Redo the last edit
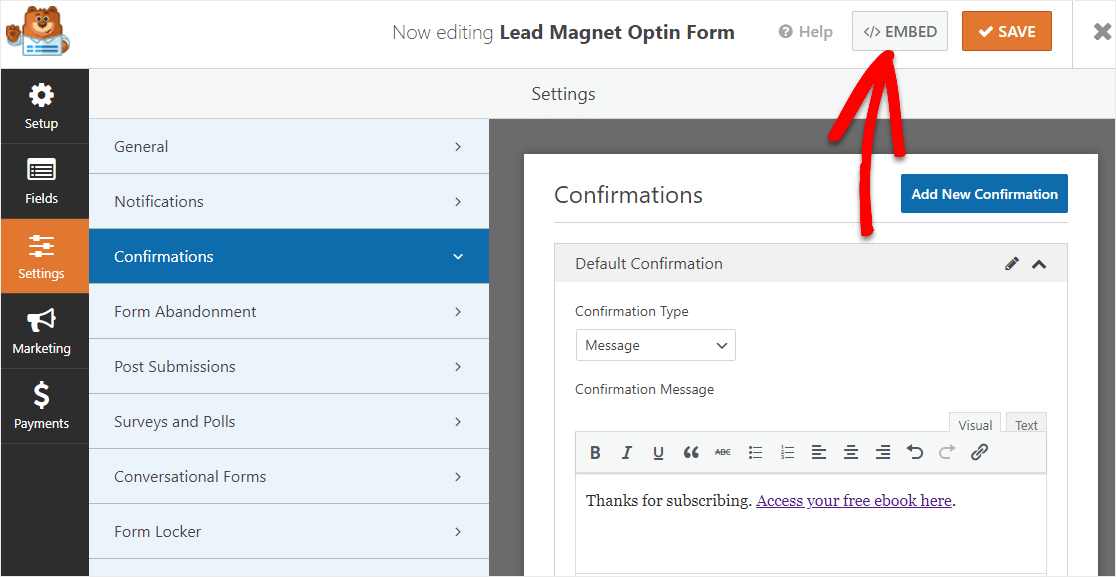 point(947,452)
